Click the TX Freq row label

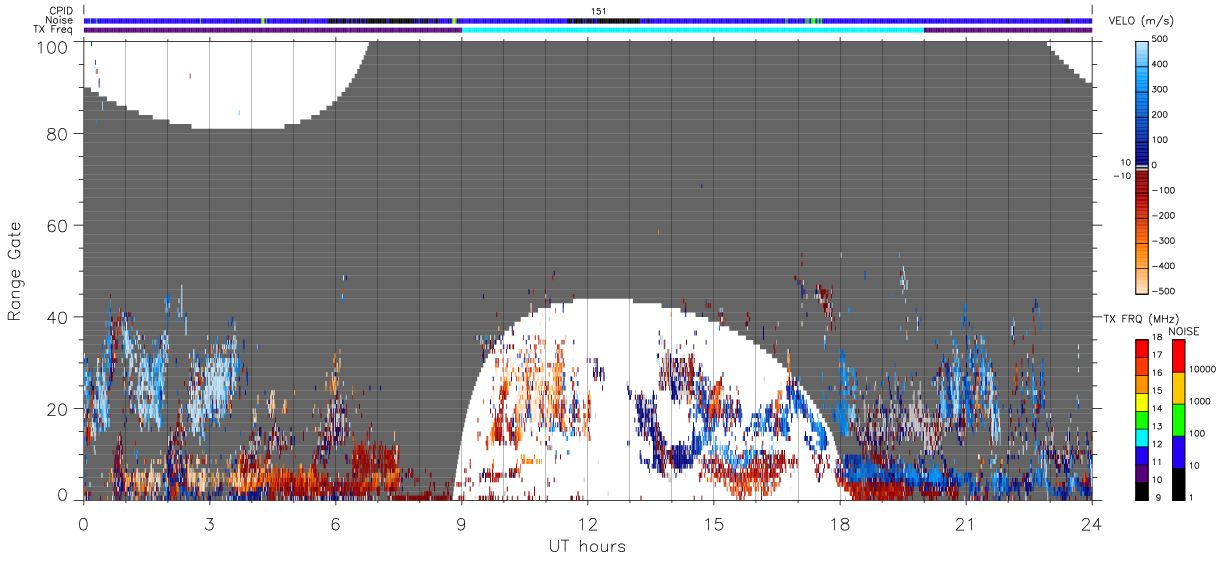pyautogui.click(x=53, y=29)
